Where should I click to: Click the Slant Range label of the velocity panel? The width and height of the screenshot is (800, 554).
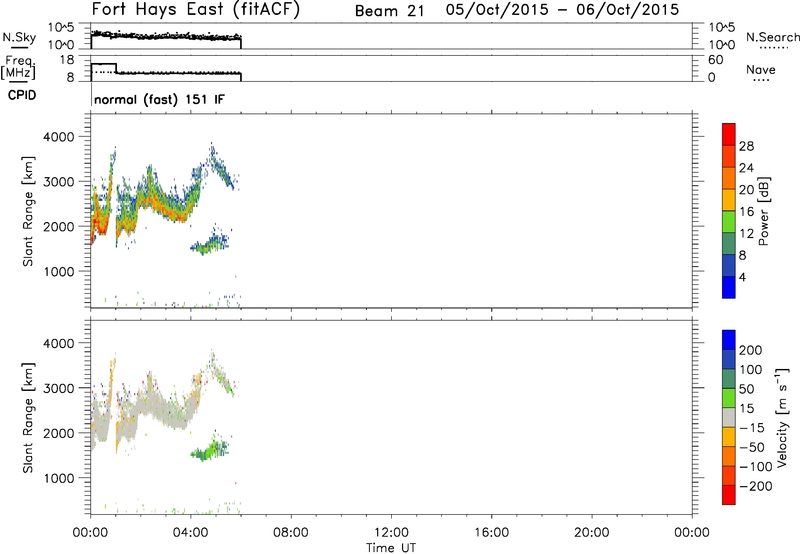tap(28, 417)
